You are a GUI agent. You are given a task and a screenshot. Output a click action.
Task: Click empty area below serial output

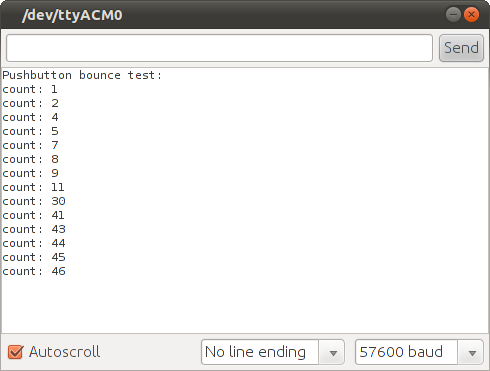[245, 305]
